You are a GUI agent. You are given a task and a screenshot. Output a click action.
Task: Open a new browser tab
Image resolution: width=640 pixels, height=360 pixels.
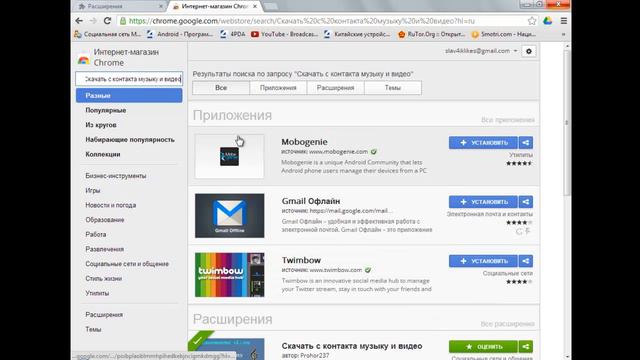coord(271,6)
